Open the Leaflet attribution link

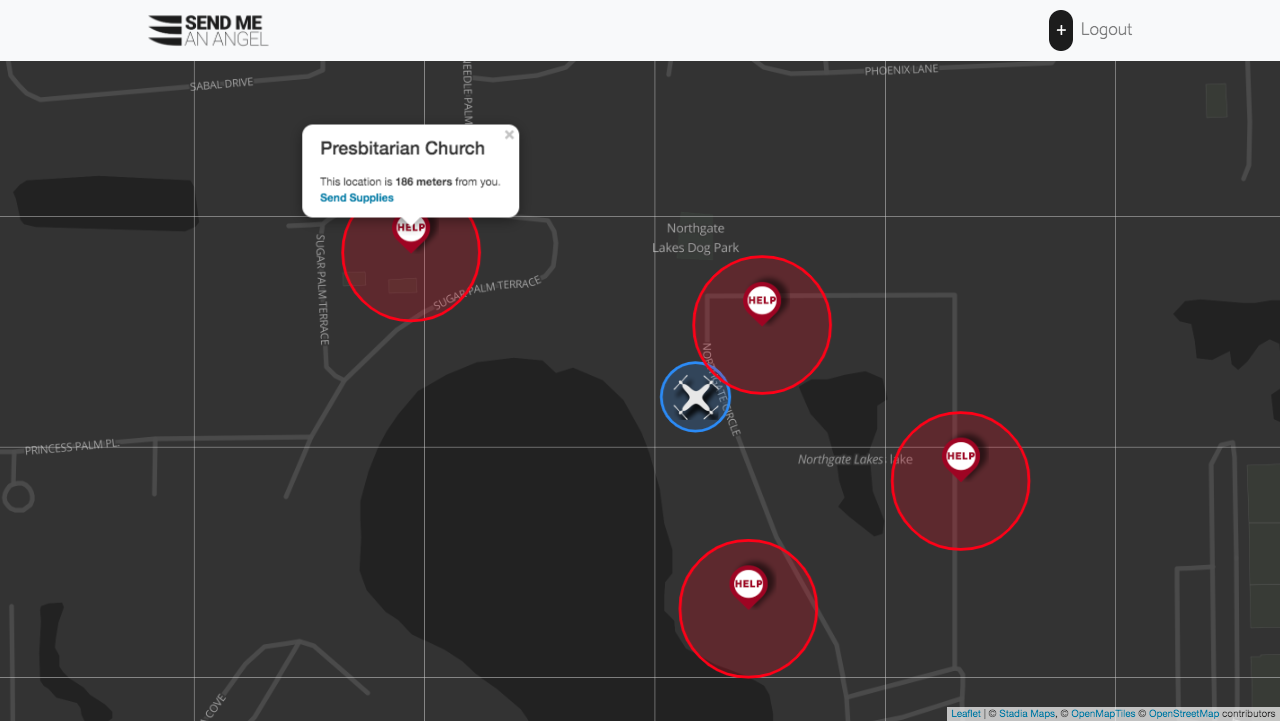(x=966, y=714)
